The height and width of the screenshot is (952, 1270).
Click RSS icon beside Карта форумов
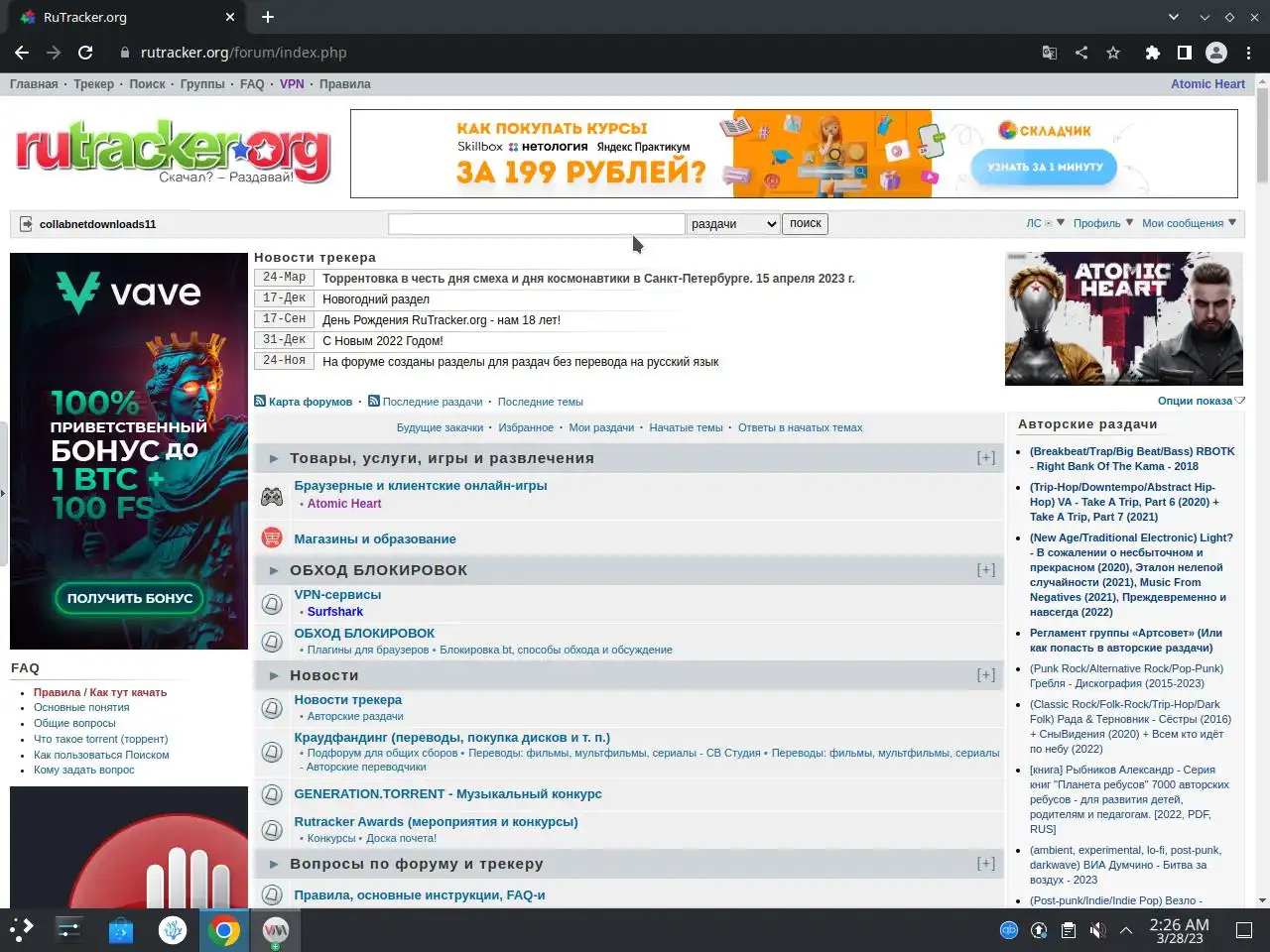260,401
